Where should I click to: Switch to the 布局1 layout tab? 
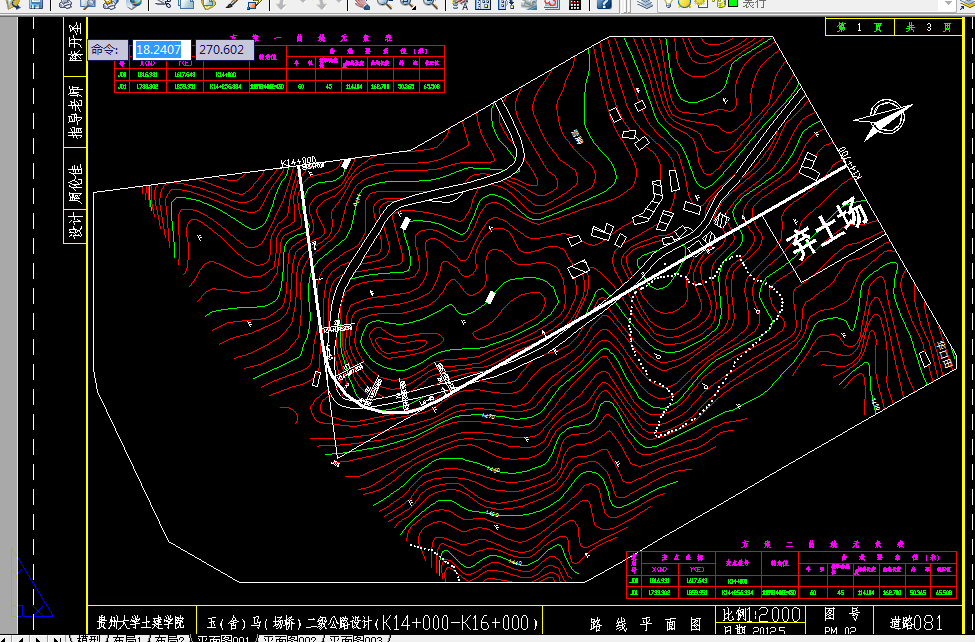tap(127, 638)
